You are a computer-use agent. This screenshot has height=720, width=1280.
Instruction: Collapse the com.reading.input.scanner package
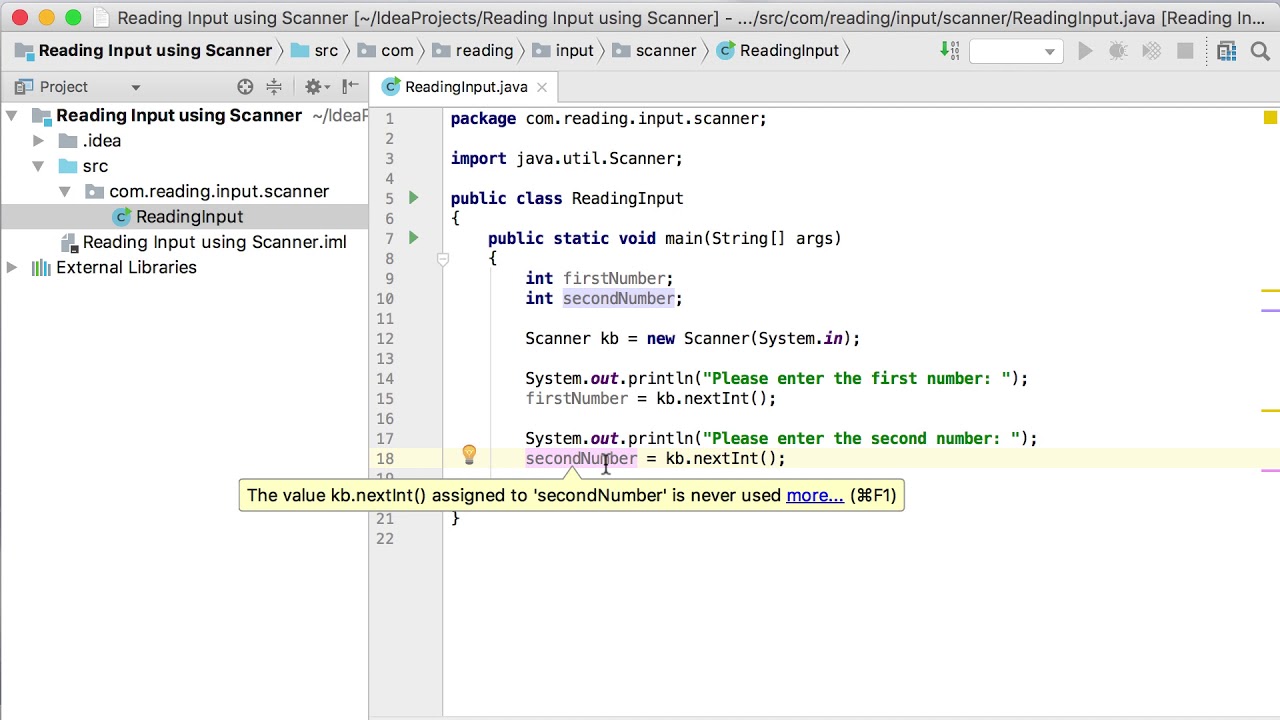[65, 191]
